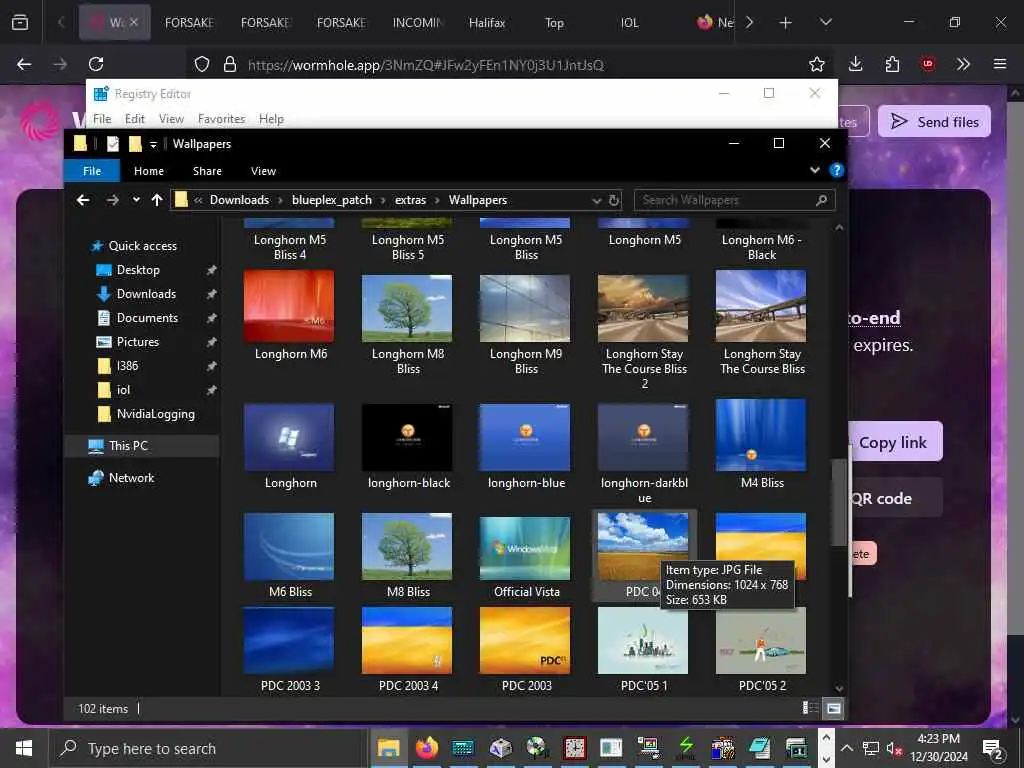The width and height of the screenshot is (1024, 768).
Task: Open Desktop in the navigation pane
Action: point(138,270)
